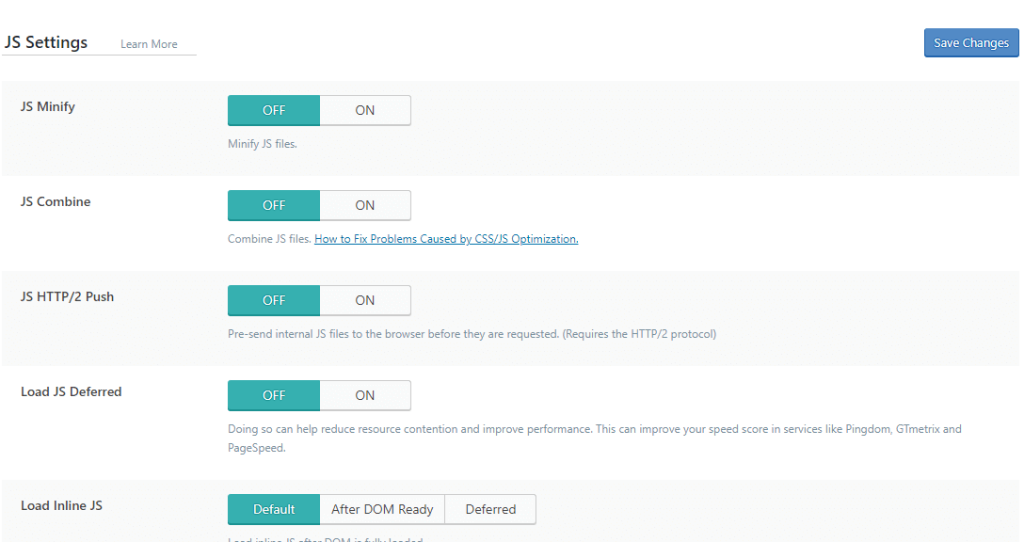Viewport: 1024px width, 542px height.
Task: Click the 'Doing so can help reduce resource contention' description
Action: click(594, 438)
